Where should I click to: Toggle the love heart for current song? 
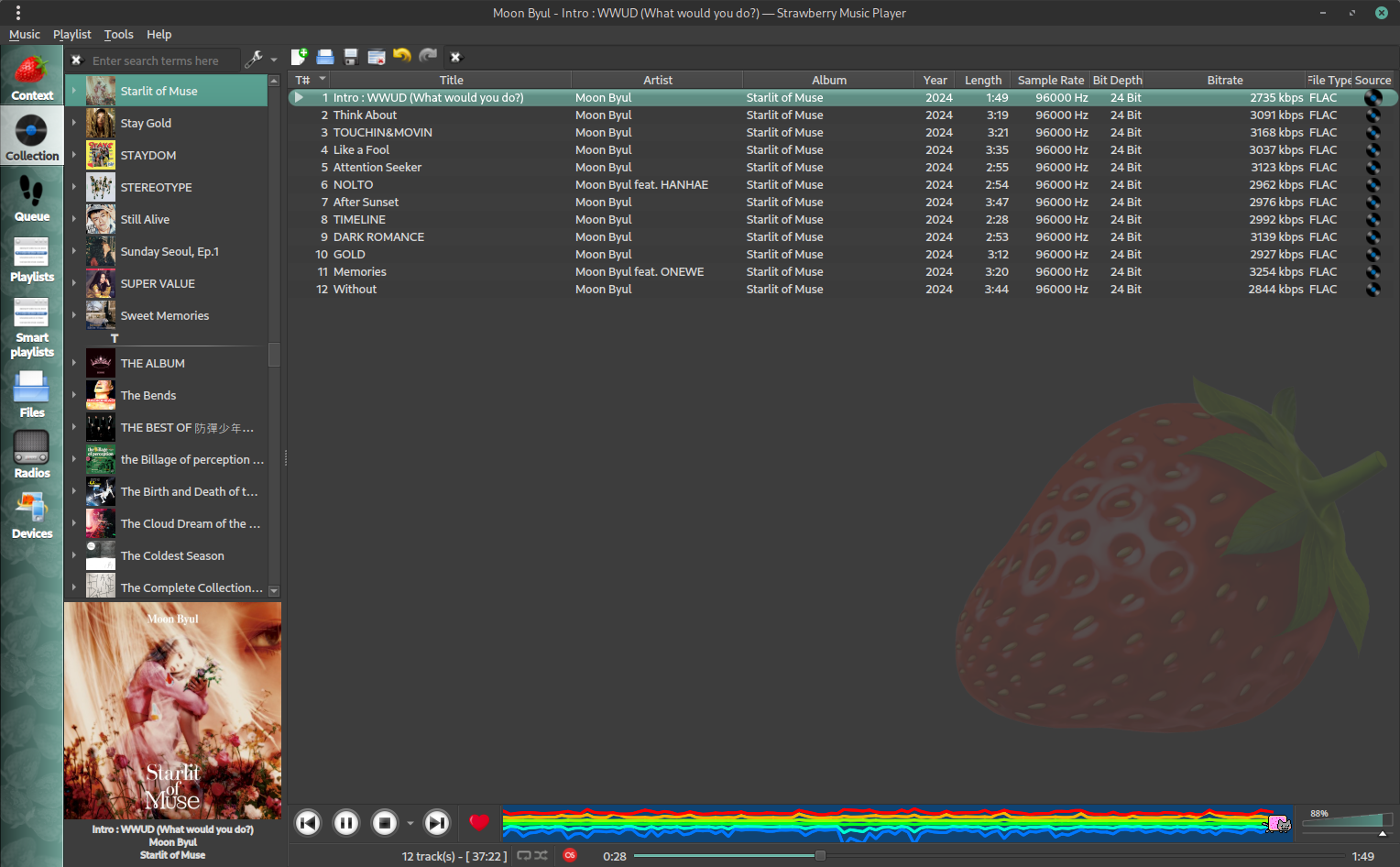[x=478, y=823]
